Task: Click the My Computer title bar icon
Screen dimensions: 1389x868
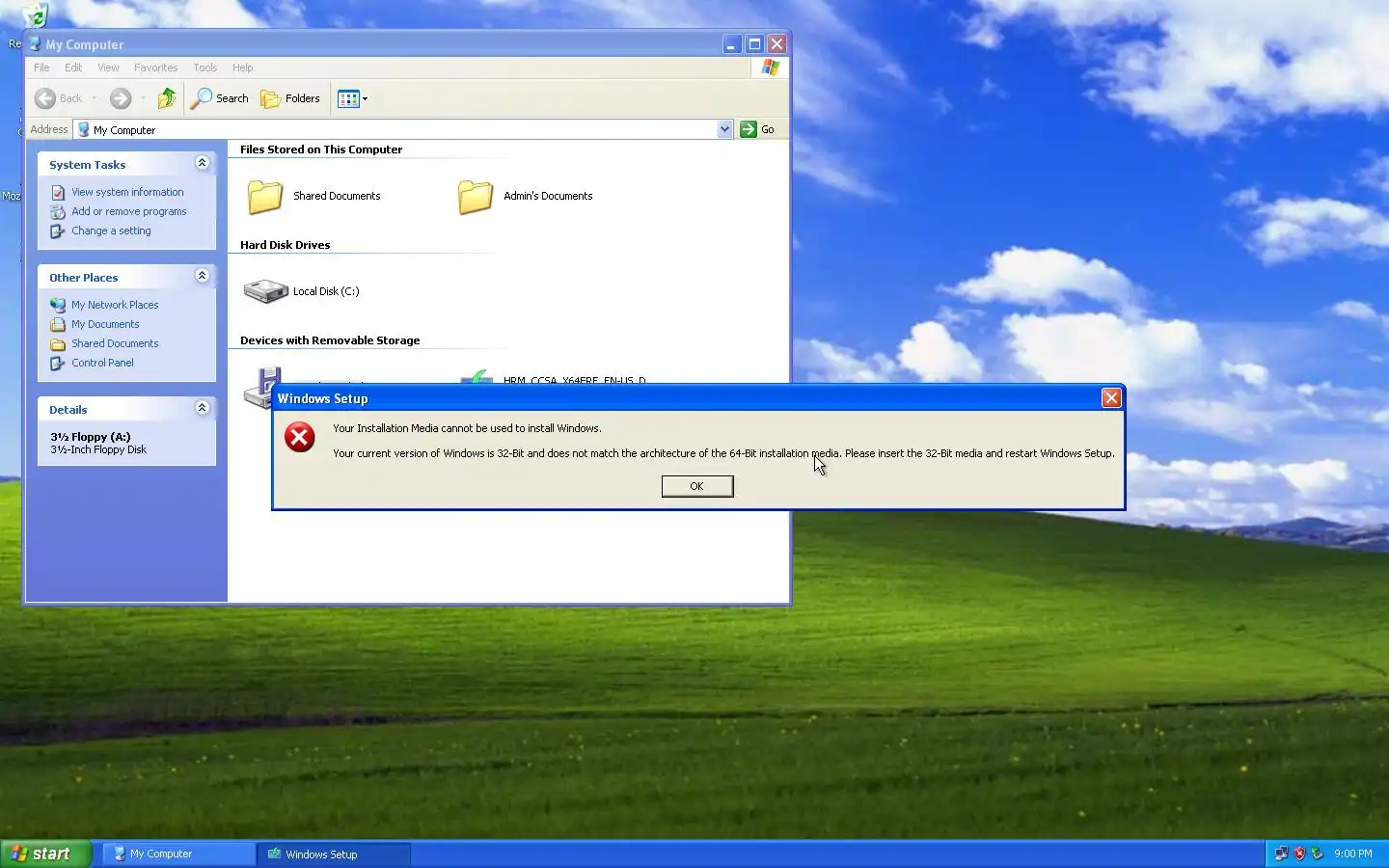Action: (35, 44)
